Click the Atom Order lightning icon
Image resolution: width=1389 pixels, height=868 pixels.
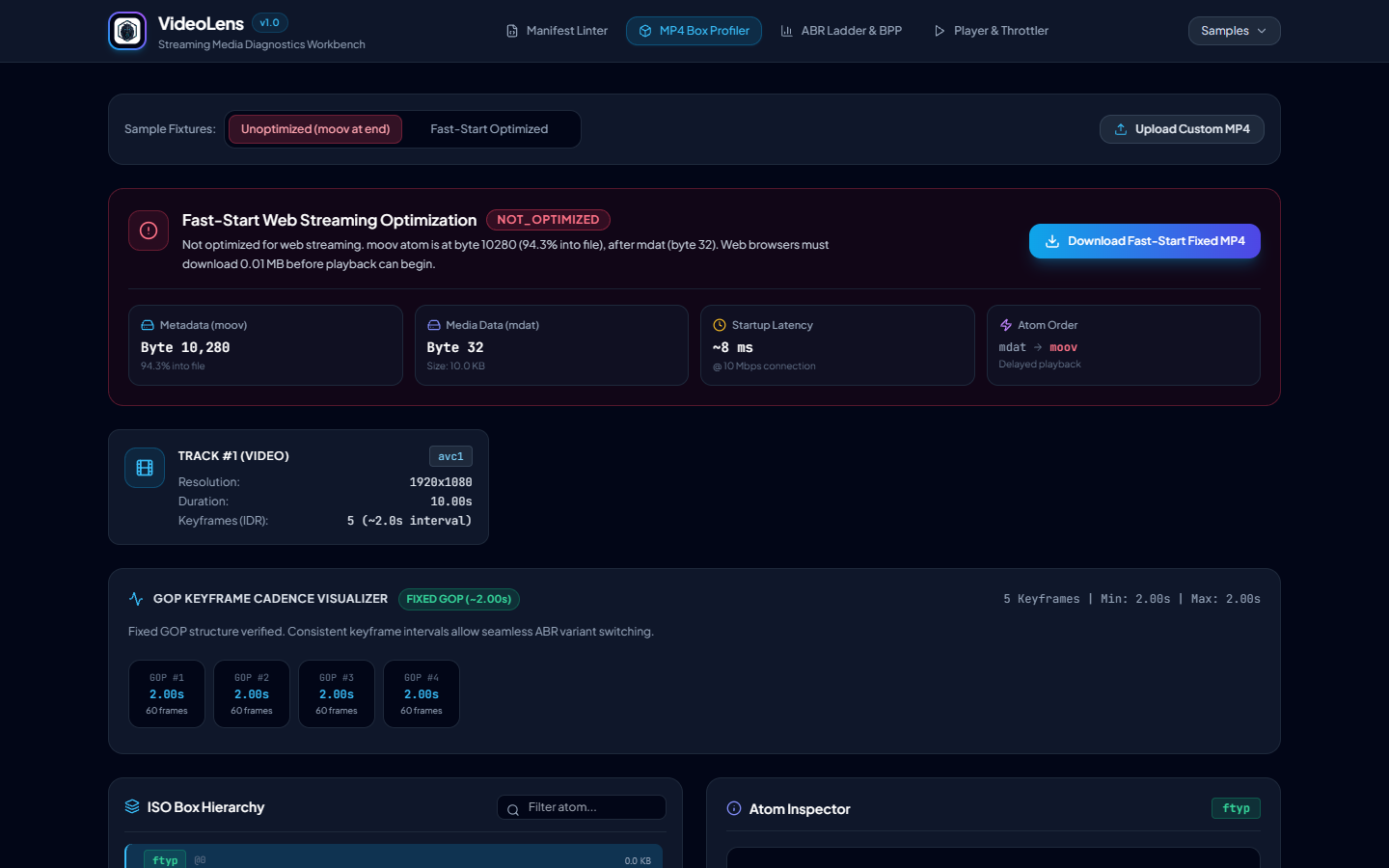(1006, 325)
